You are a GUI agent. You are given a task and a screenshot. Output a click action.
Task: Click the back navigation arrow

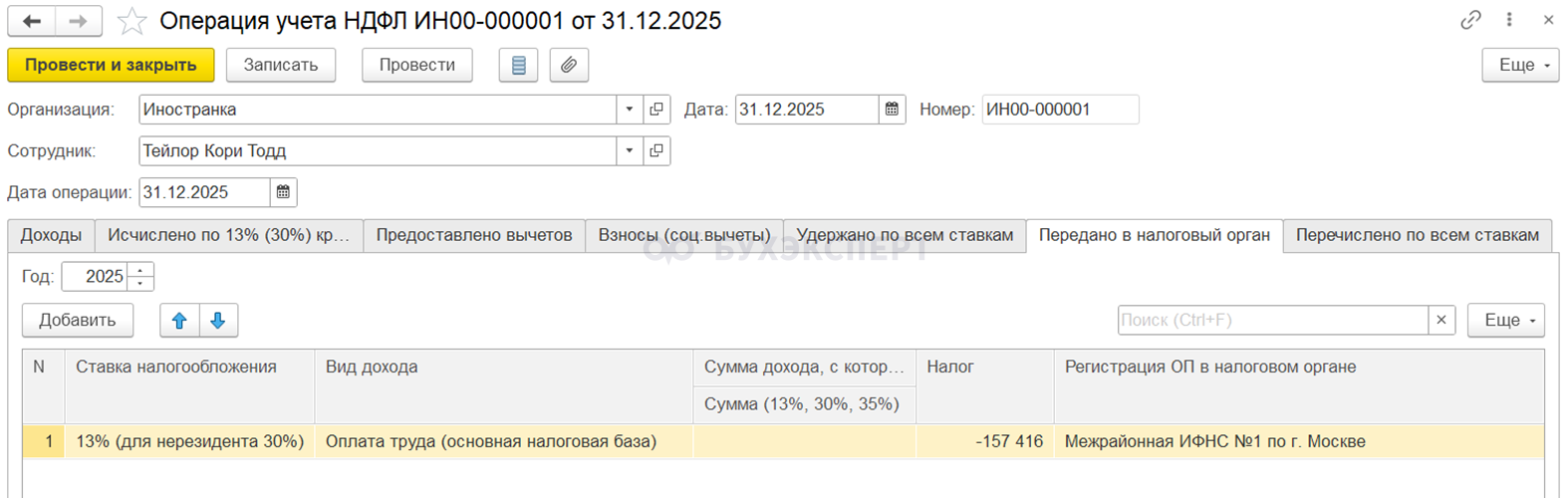32,21
